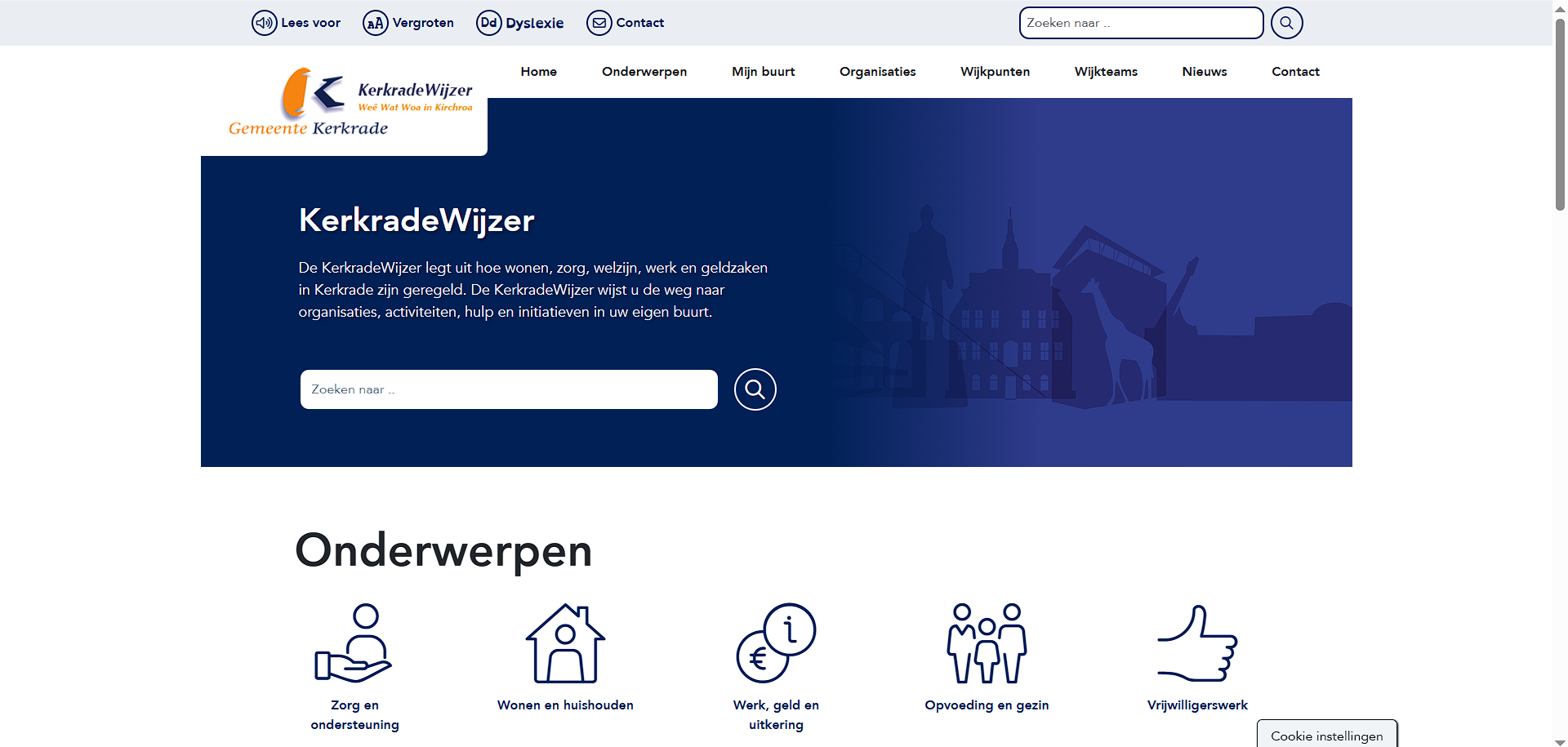Click the Vergroten text link

(423, 23)
